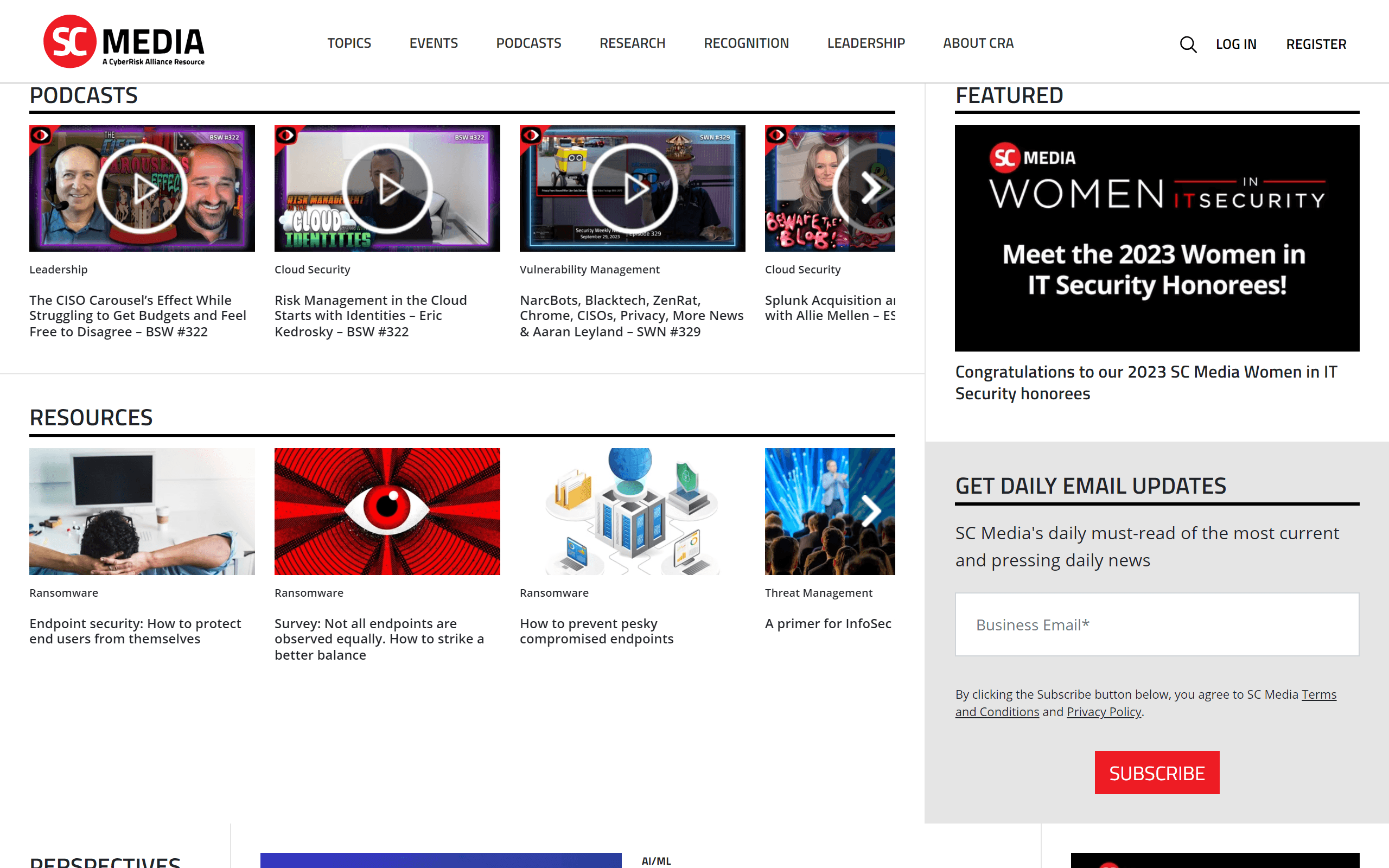This screenshot has width=1389, height=868.
Task: Click eye badge on Cloud Identities thumbnail
Action: (x=286, y=136)
